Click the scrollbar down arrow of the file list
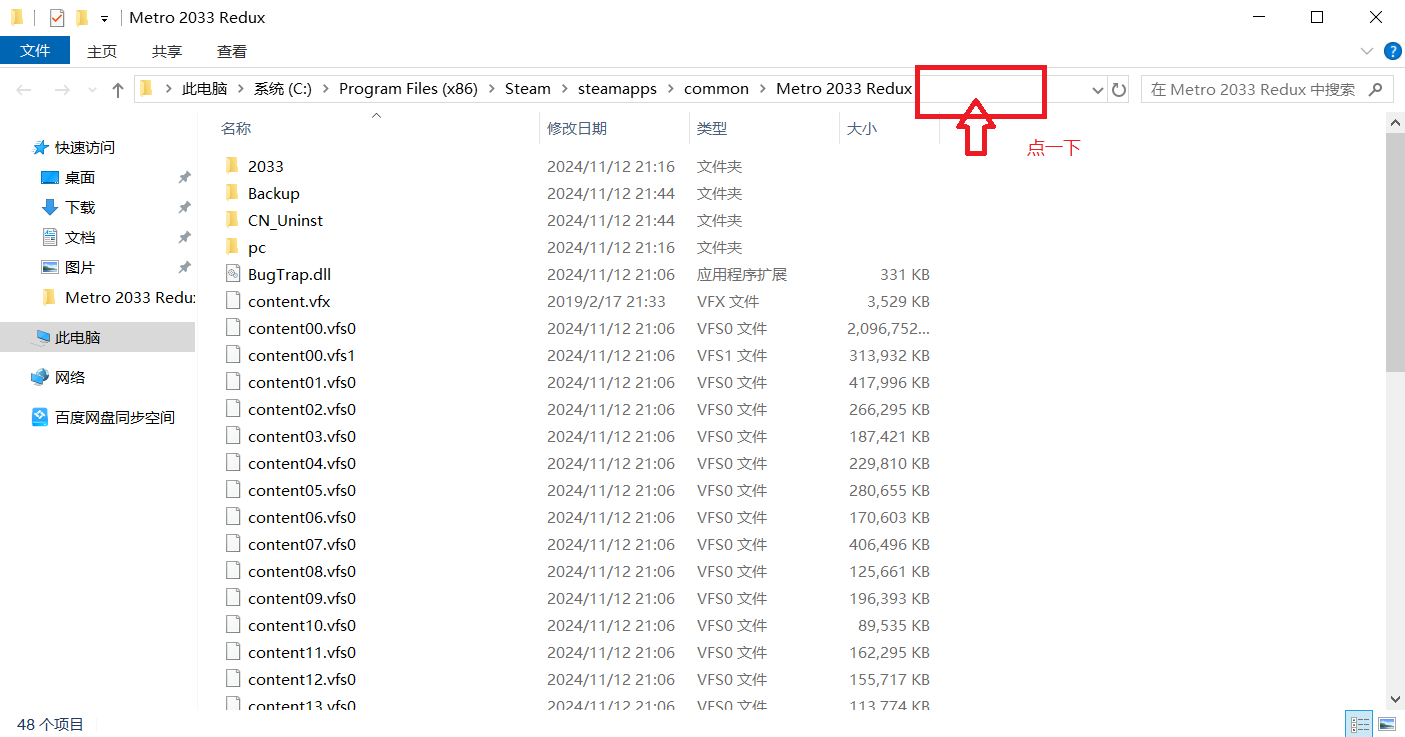 click(1395, 700)
